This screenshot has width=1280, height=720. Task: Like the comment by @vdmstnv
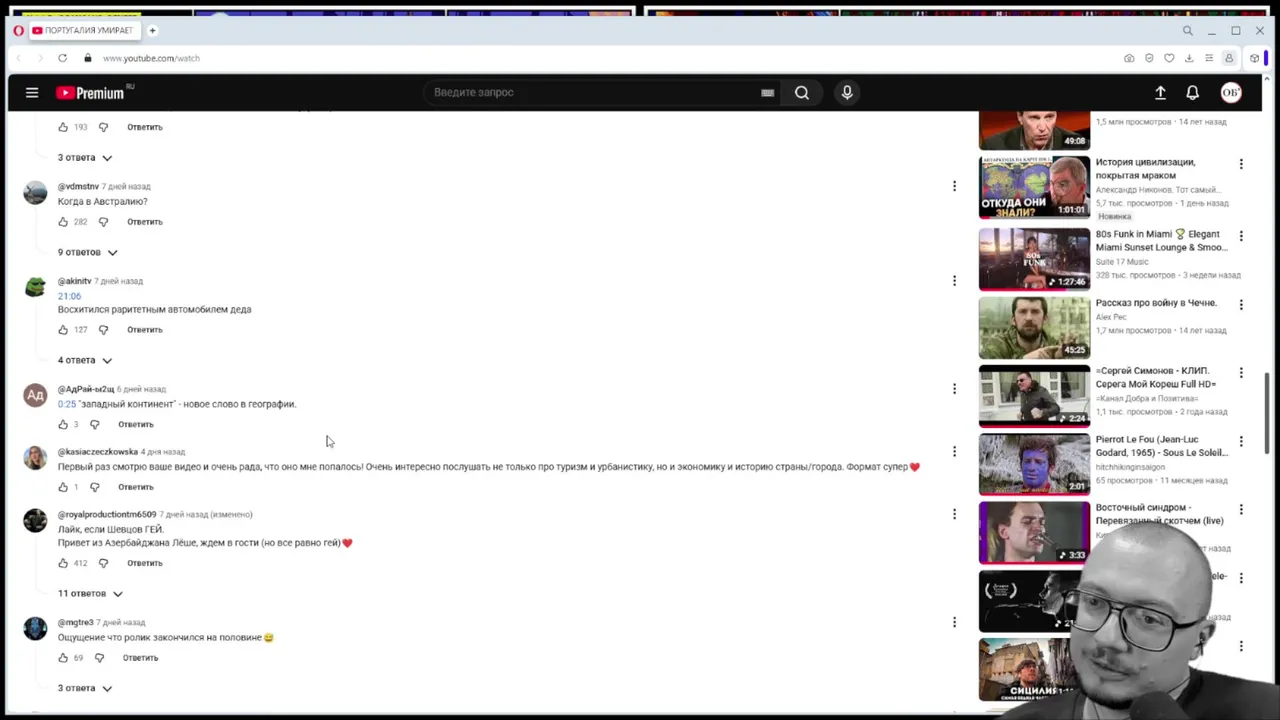[x=63, y=222]
